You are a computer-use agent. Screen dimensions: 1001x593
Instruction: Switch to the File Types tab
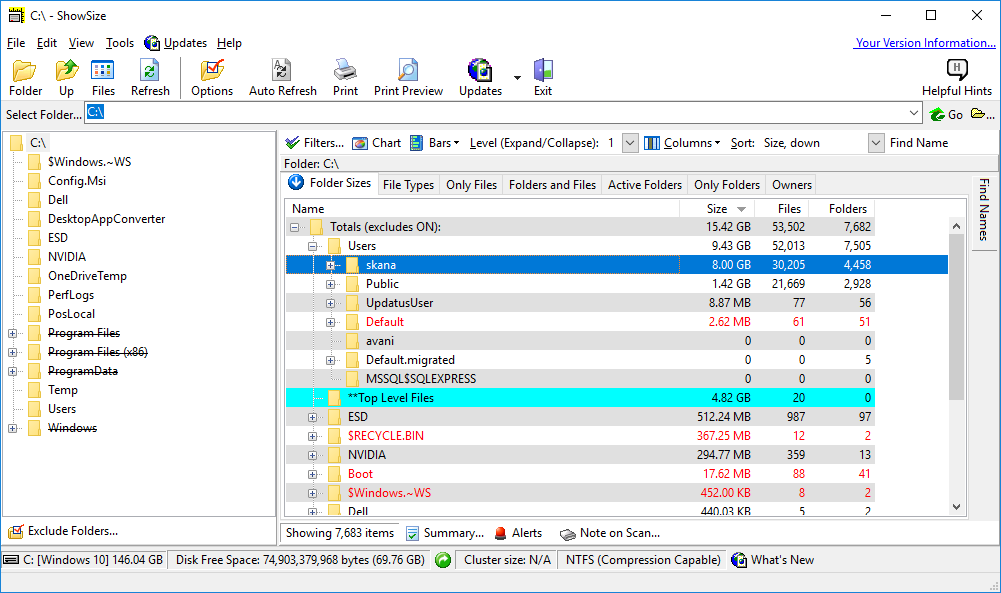pos(409,184)
